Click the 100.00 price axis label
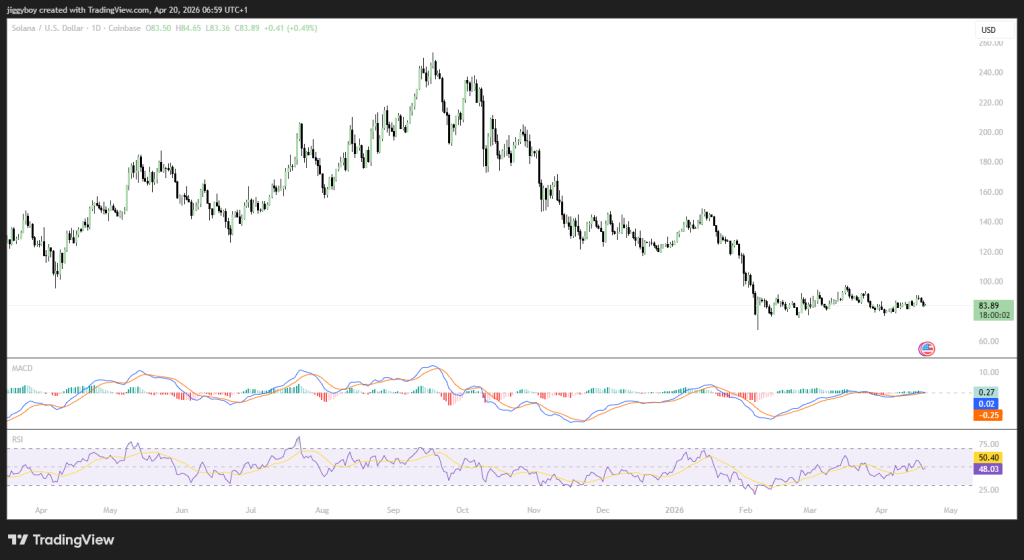 tap(991, 282)
